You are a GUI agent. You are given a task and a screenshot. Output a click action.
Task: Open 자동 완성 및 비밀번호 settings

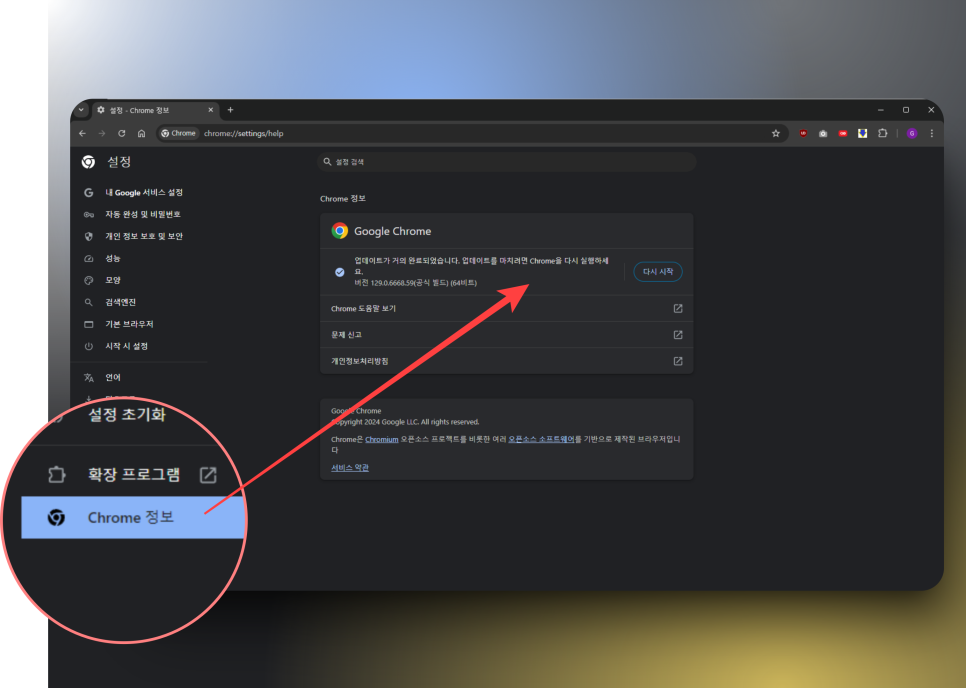click(x=139, y=214)
